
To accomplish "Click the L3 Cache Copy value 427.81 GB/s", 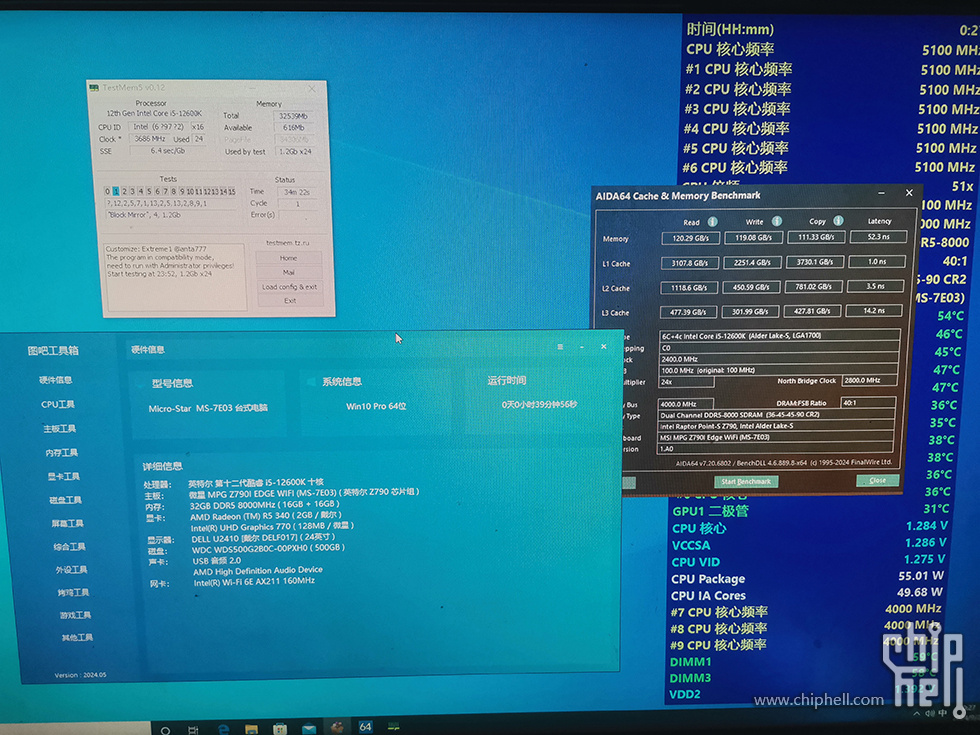I will (812, 311).
